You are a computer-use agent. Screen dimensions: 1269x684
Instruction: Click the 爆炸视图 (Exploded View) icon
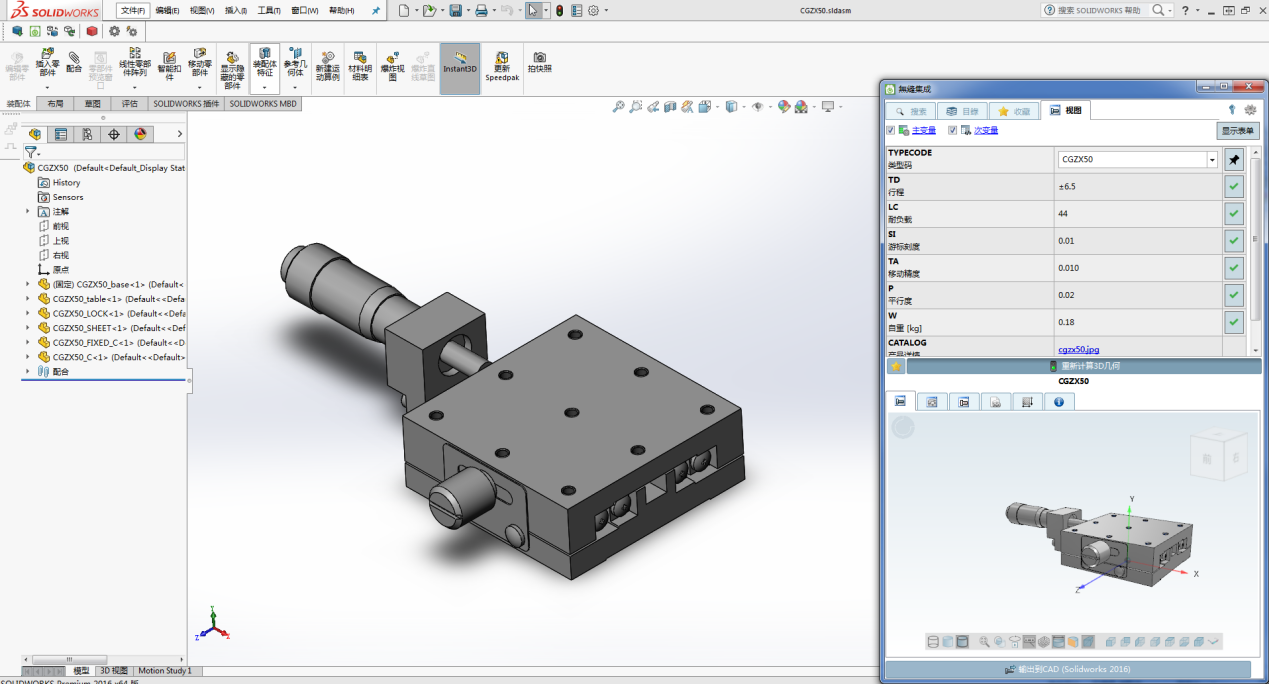[392, 63]
